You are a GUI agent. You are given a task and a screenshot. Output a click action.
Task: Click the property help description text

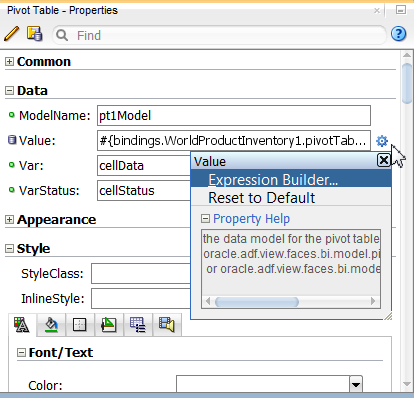coord(291,254)
